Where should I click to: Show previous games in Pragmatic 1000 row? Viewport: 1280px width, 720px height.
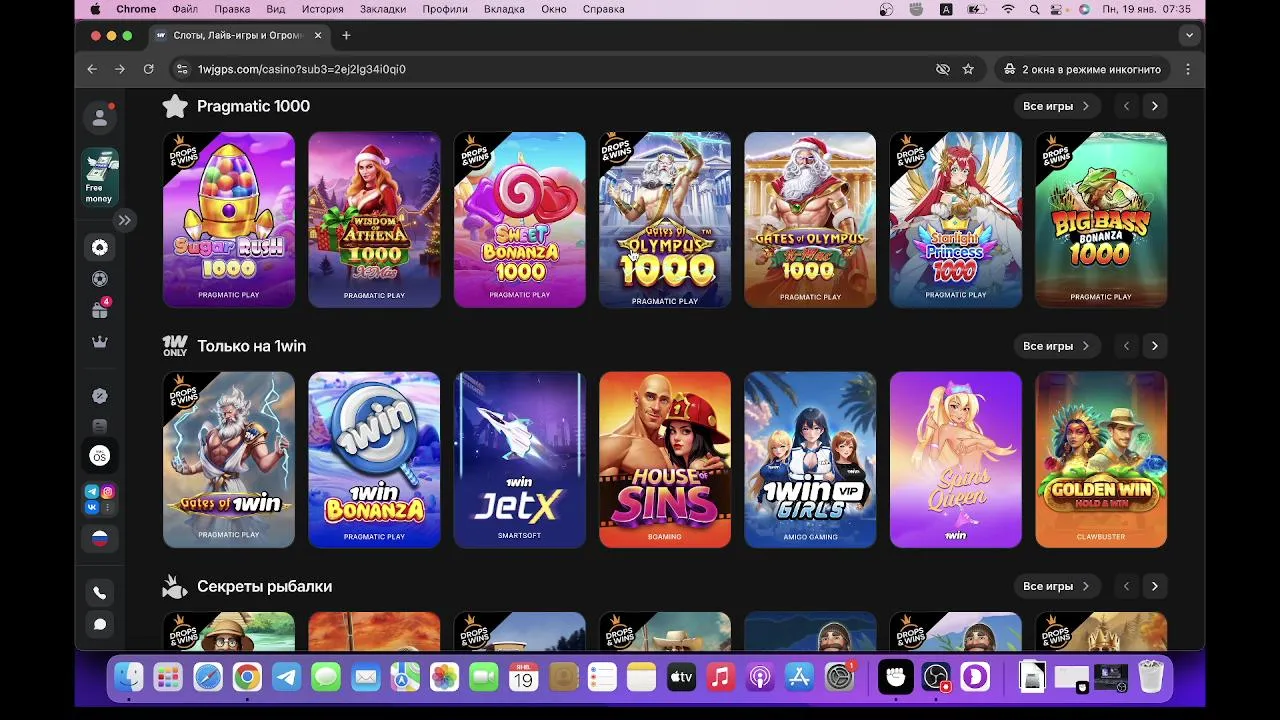click(1126, 106)
